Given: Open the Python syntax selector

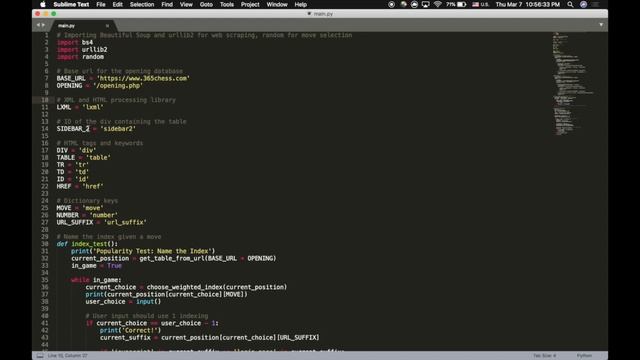Looking at the screenshot, I should point(584,356).
